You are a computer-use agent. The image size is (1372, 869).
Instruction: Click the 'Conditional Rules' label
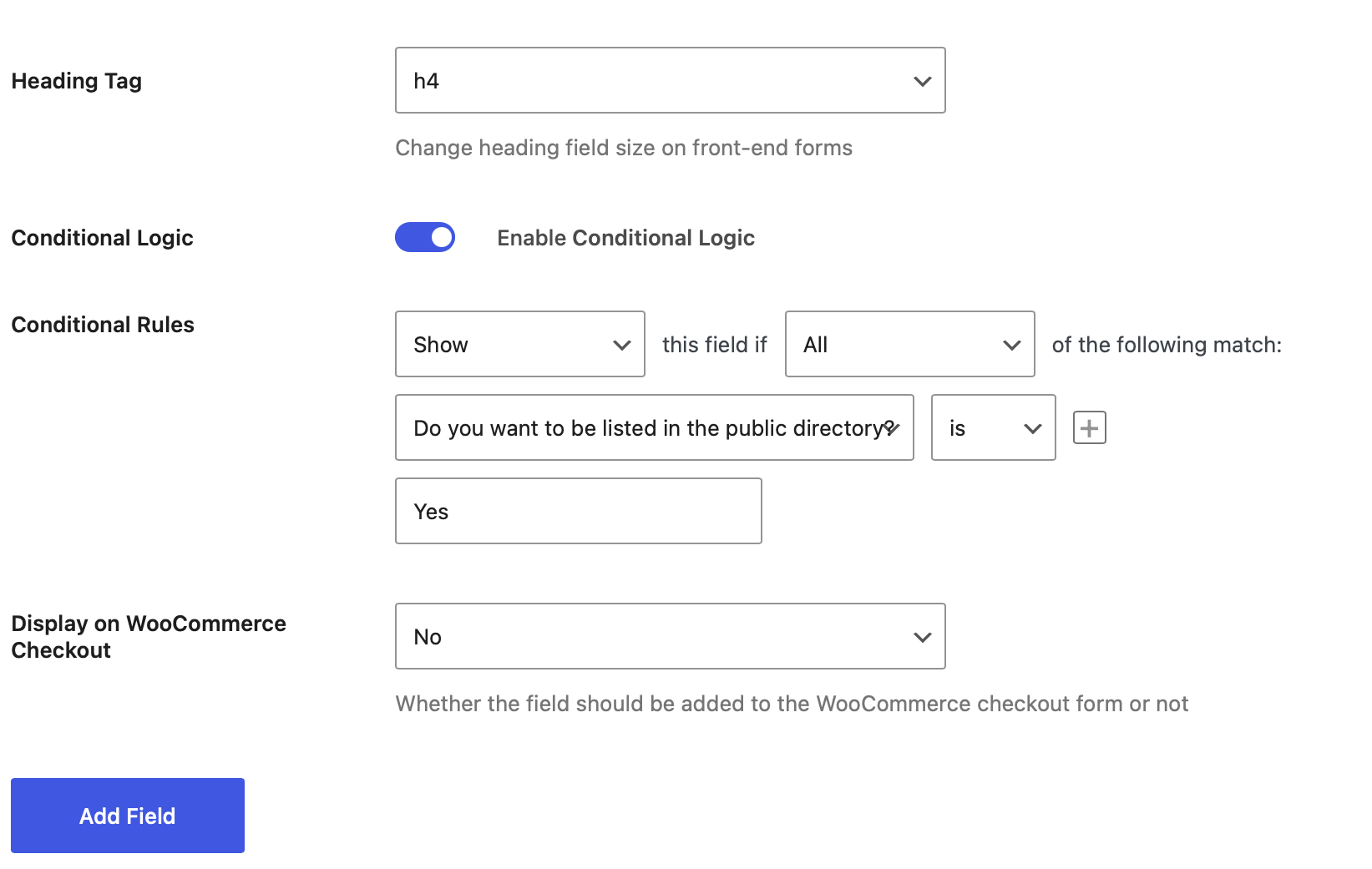pos(103,325)
